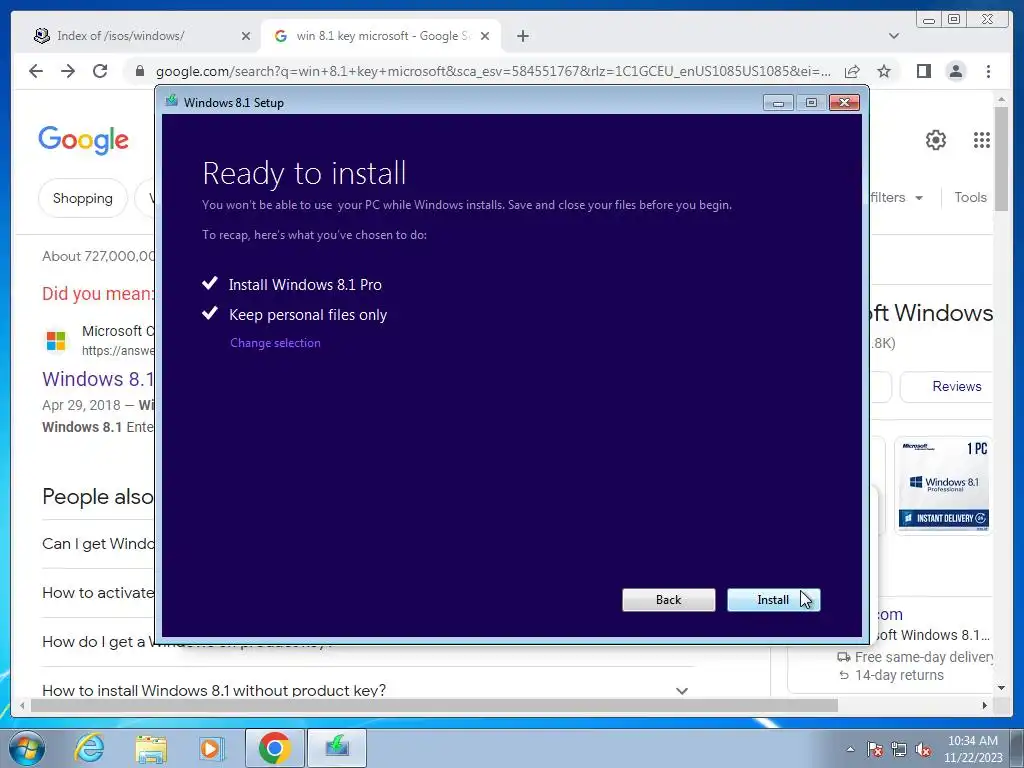Open a new Chrome tab

522,36
